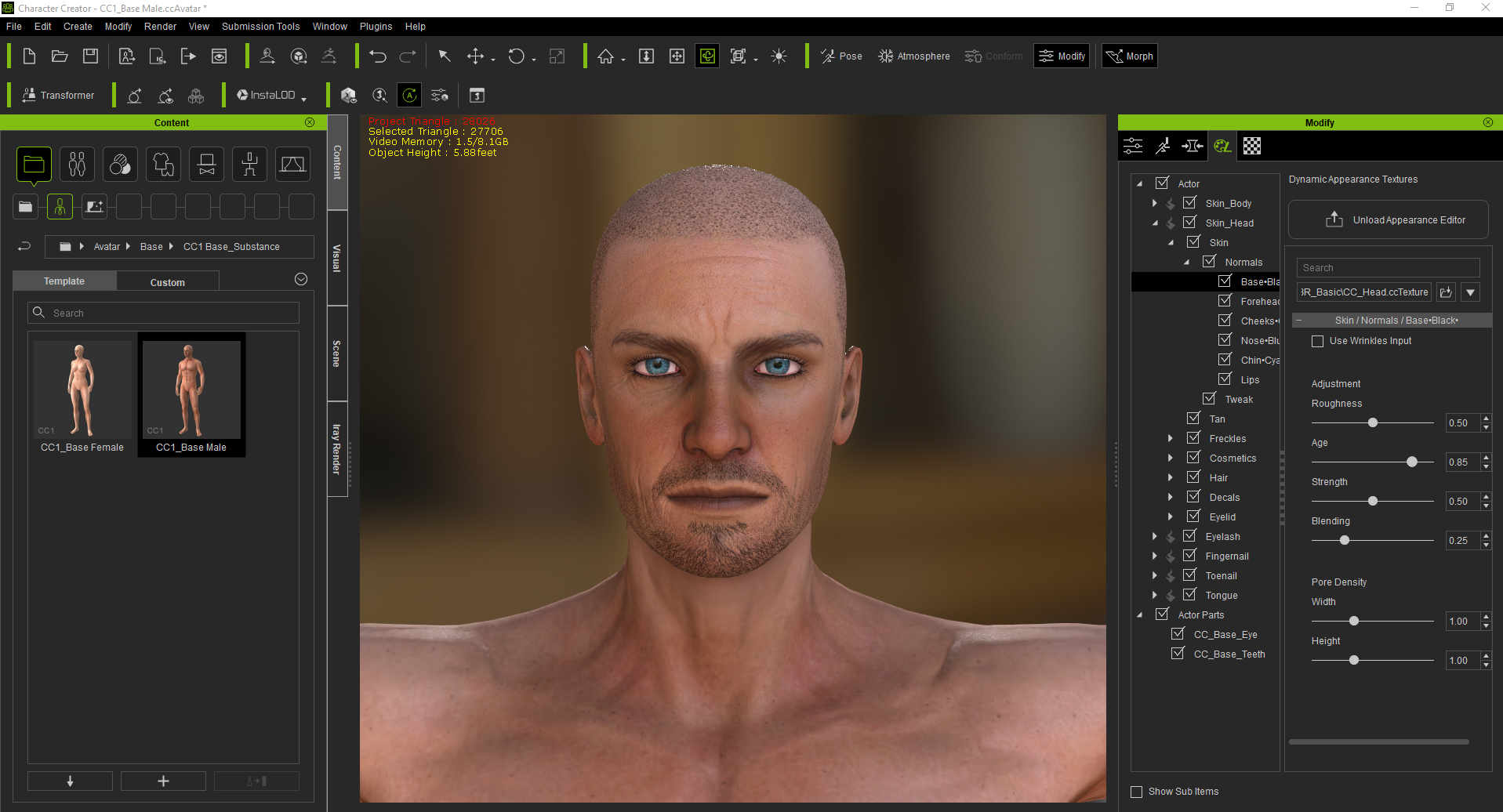Click the New Project file icon
1503x812 pixels.
[29, 56]
